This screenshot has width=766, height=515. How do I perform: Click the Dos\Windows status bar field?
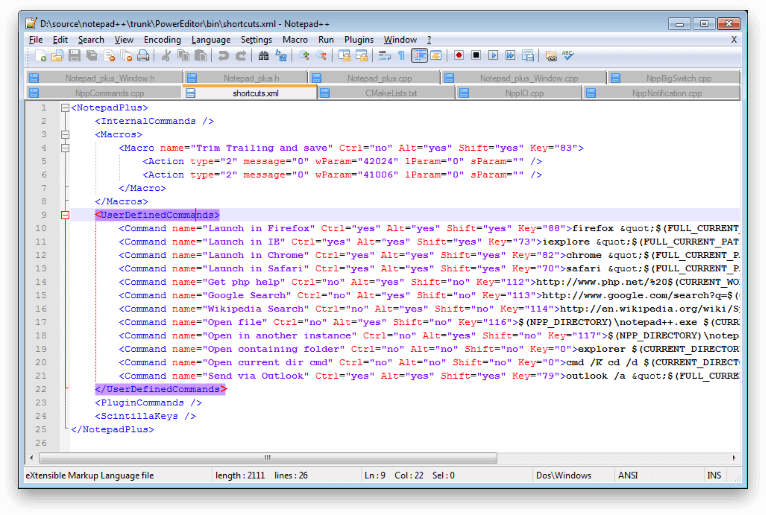click(572, 475)
